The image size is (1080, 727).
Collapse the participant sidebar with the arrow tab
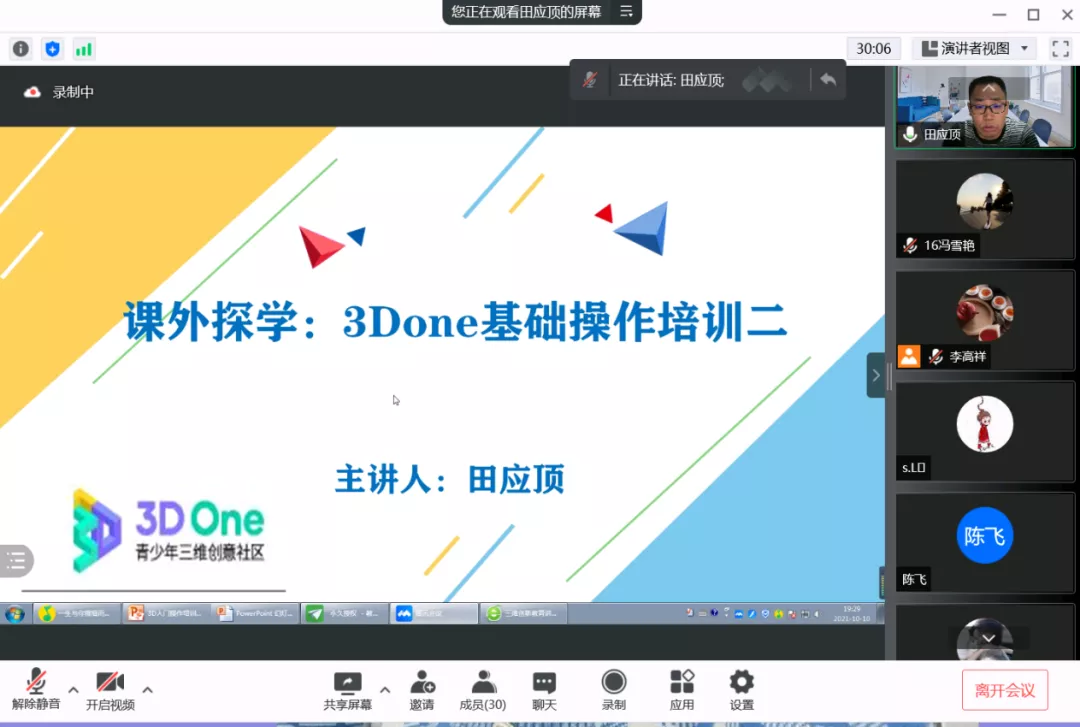pos(875,376)
